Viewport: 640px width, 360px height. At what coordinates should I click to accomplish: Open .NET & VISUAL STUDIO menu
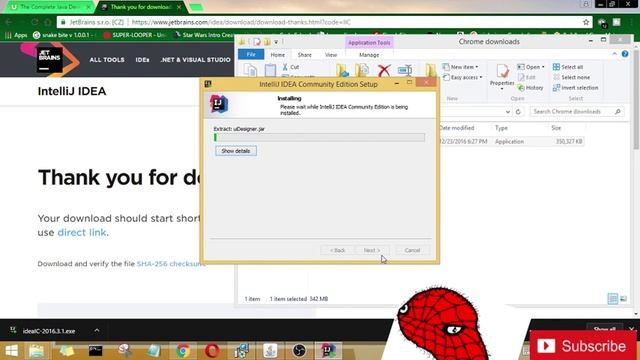[196, 60]
